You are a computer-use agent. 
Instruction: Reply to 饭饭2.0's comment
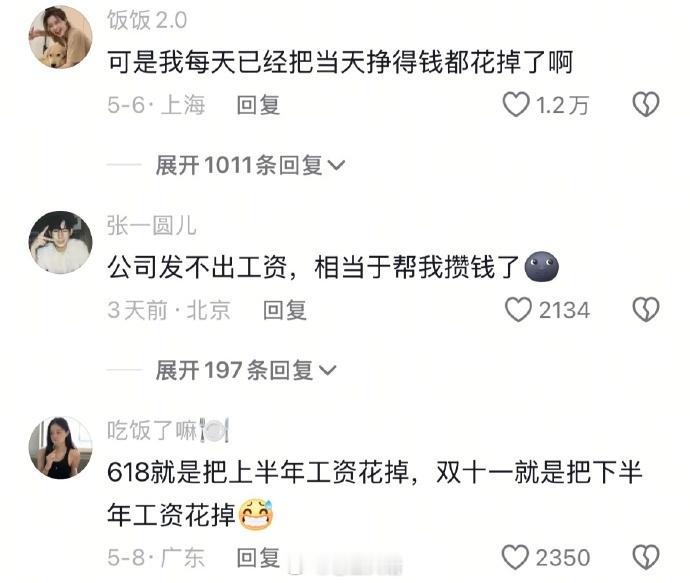click(258, 105)
